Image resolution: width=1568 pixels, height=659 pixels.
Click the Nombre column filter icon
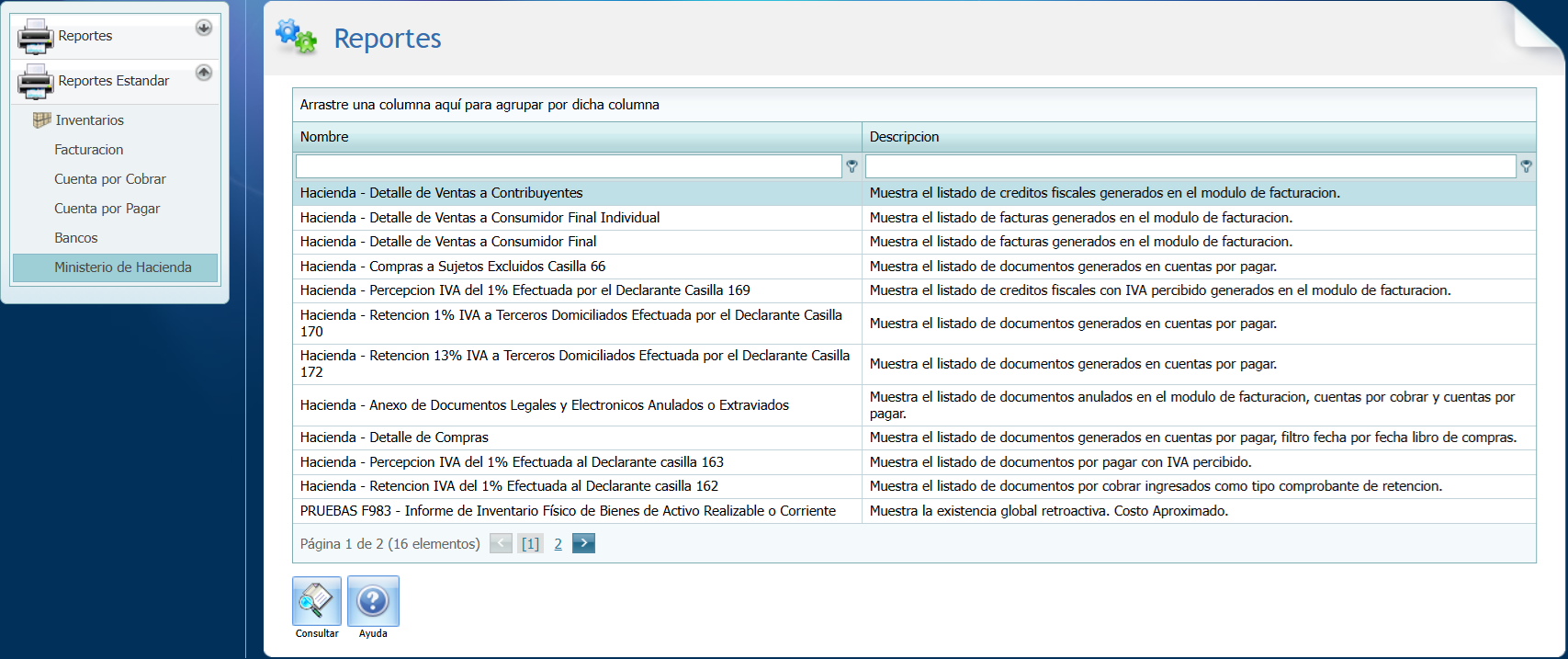tap(852, 166)
